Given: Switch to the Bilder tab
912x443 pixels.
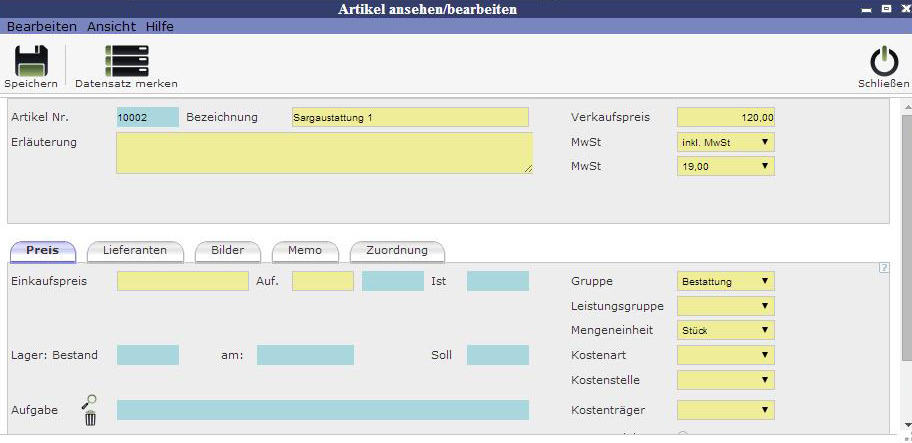Looking at the screenshot, I should (227, 250).
